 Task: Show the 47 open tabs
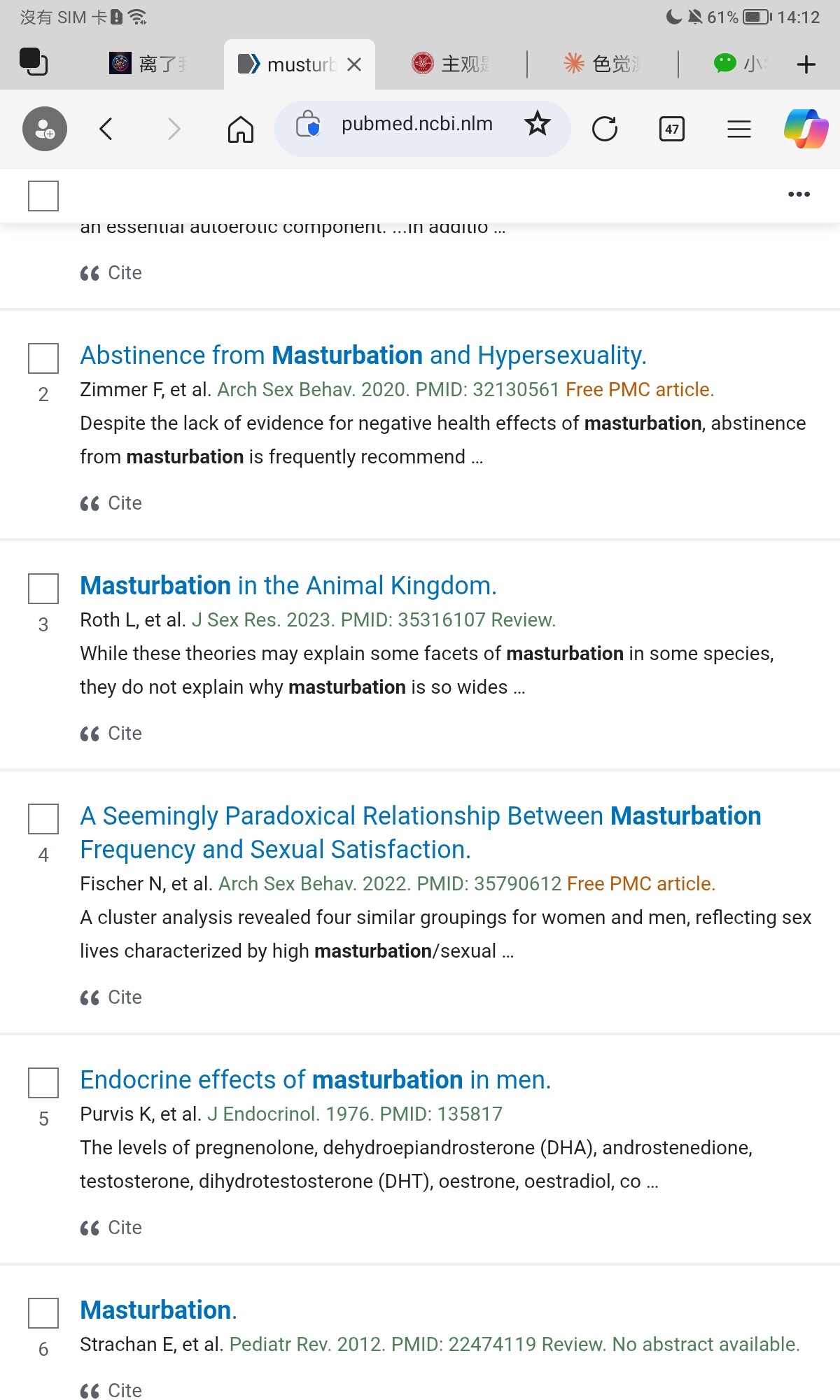[671, 129]
